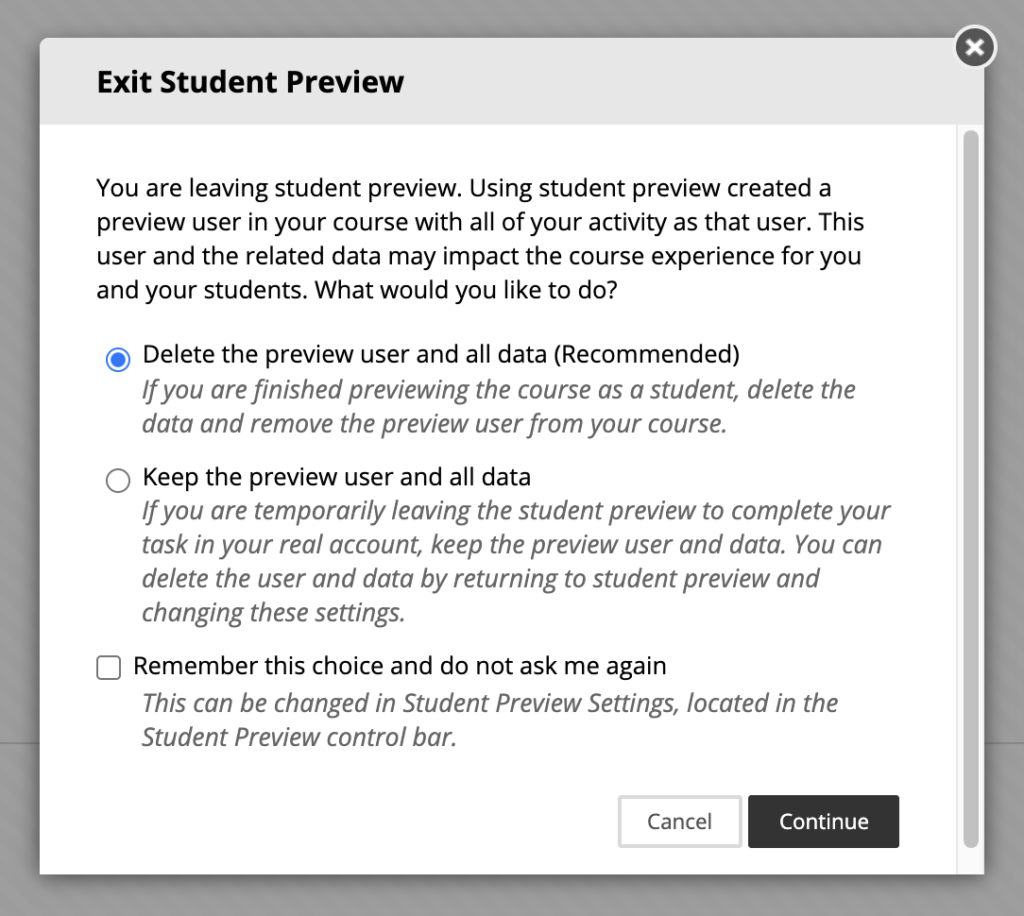Click the italic 'If you are finished previewing' description
Image resolution: width=1024 pixels, height=916 pixels.
[498, 406]
